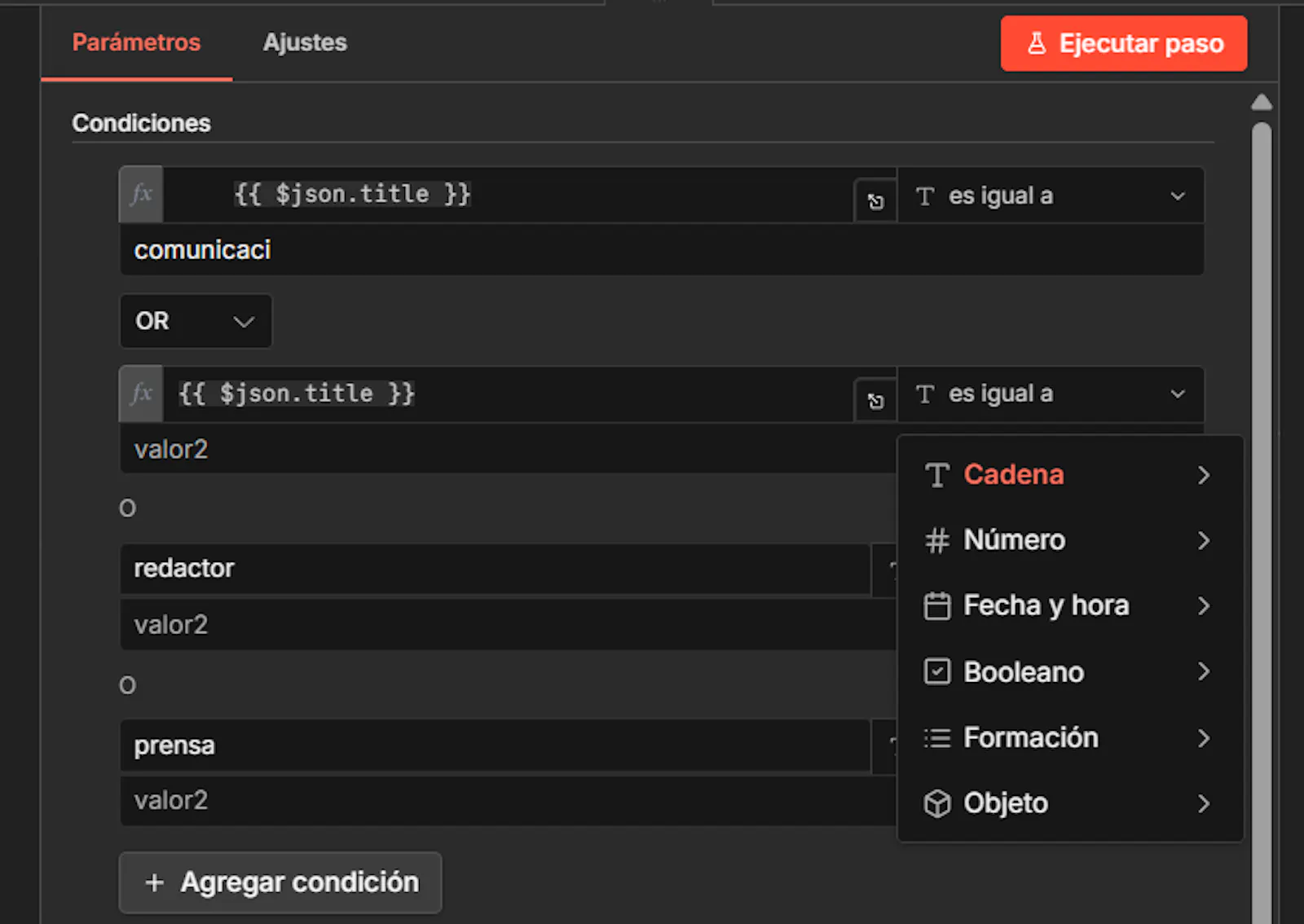Click the vertical scrollbar thumb

click(x=1262, y=521)
